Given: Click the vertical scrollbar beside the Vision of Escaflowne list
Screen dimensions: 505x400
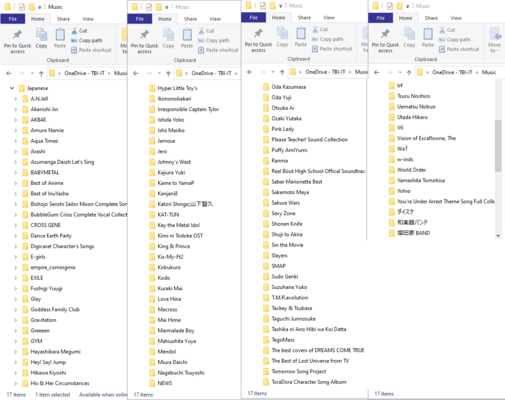Looking at the screenshot, I should tap(498, 146).
